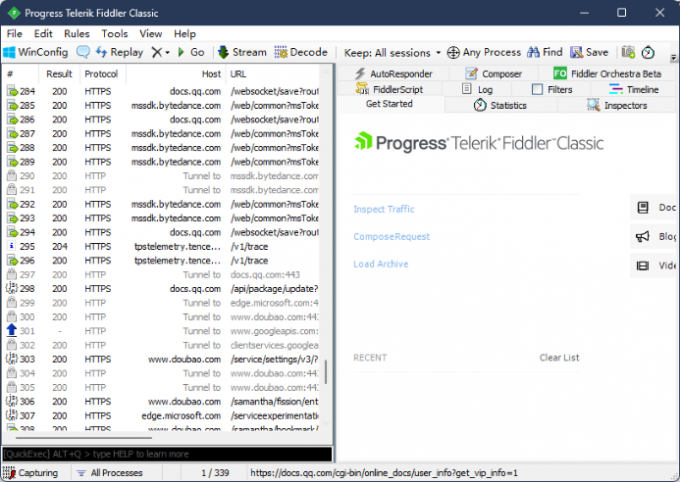The image size is (680, 482).
Task: Save sessions with Save button
Action: [x=589, y=52]
